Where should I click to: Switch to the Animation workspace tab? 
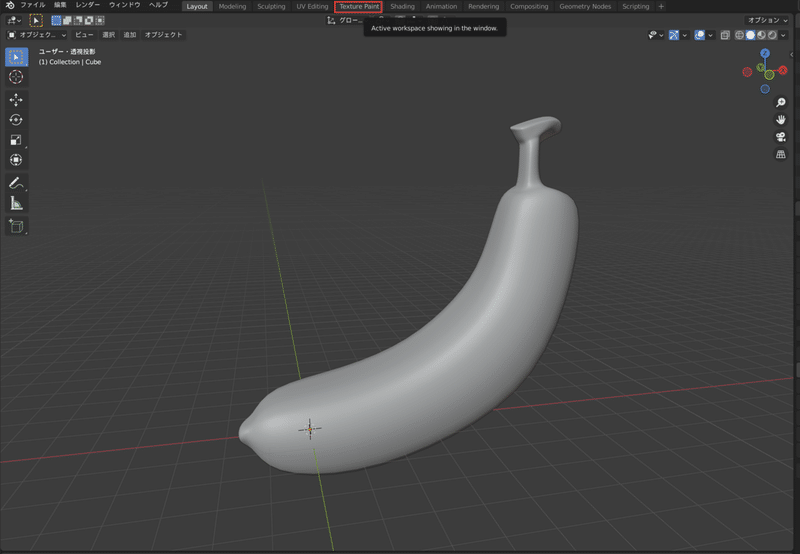click(x=441, y=7)
